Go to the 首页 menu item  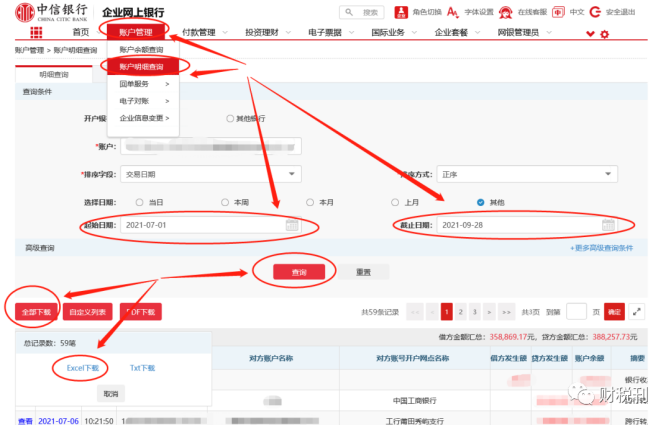click(80, 32)
